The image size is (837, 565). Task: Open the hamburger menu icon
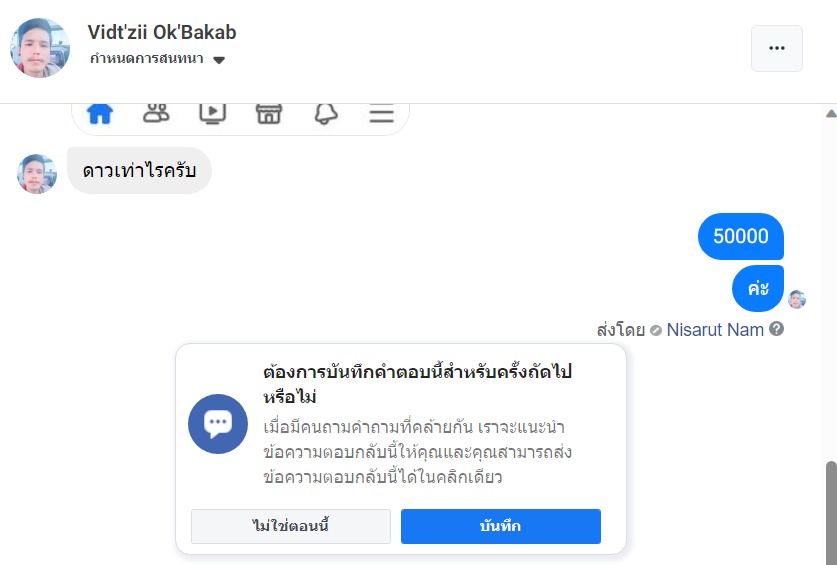(x=381, y=113)
